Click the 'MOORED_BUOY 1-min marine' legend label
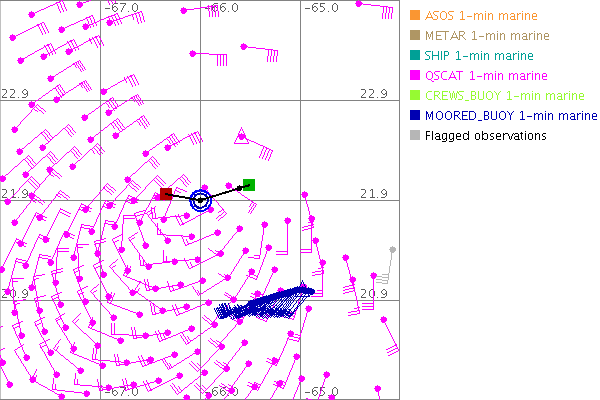The width and height of the screenshot is (600, 400). tap(510, 116)
